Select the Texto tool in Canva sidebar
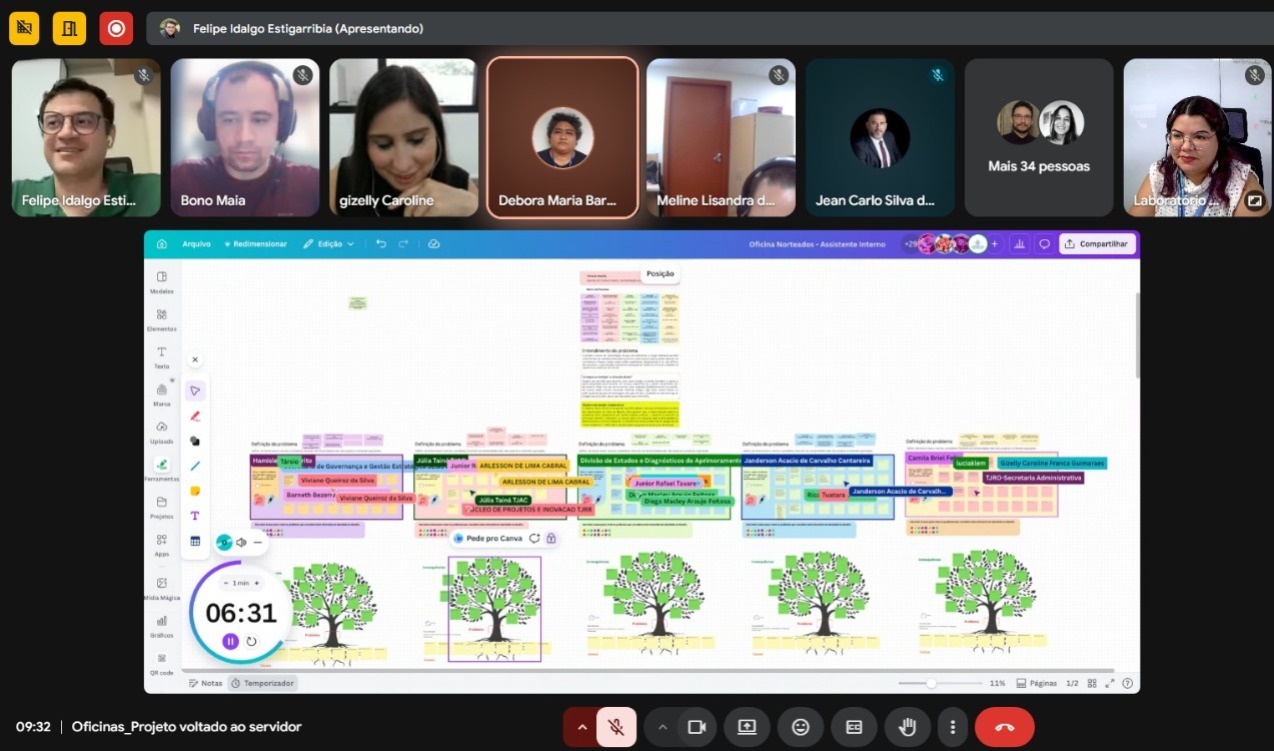Image resolution: width=1274 pixels, height=751 pixels. (161, 357)
